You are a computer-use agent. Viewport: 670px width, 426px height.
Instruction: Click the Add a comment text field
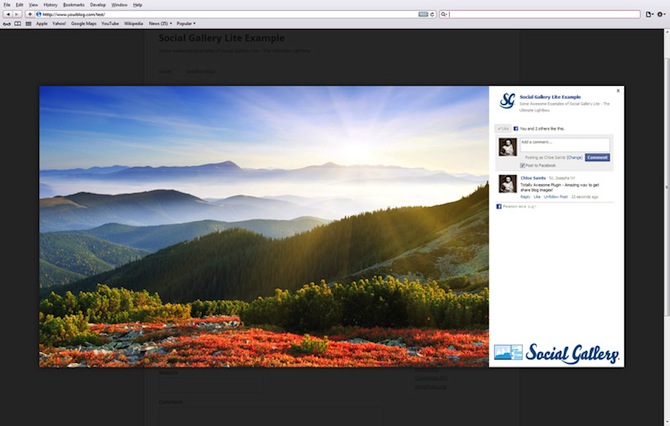coord(564,143)
